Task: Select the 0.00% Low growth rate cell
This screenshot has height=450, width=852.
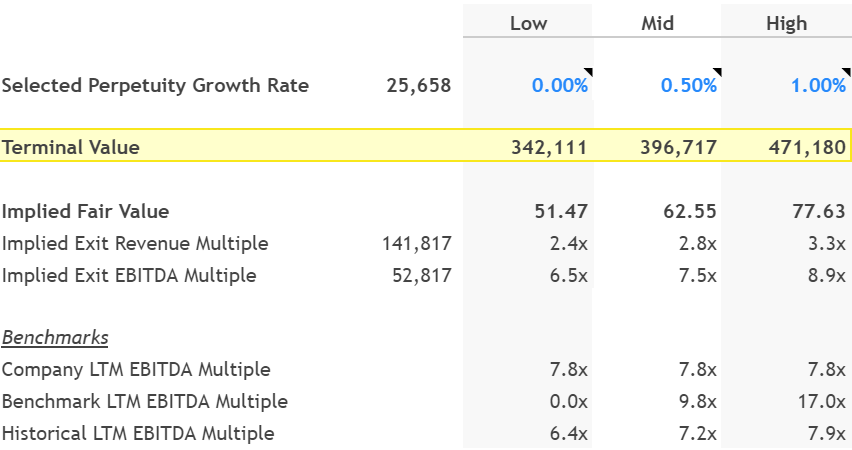Action: (528, 85)
